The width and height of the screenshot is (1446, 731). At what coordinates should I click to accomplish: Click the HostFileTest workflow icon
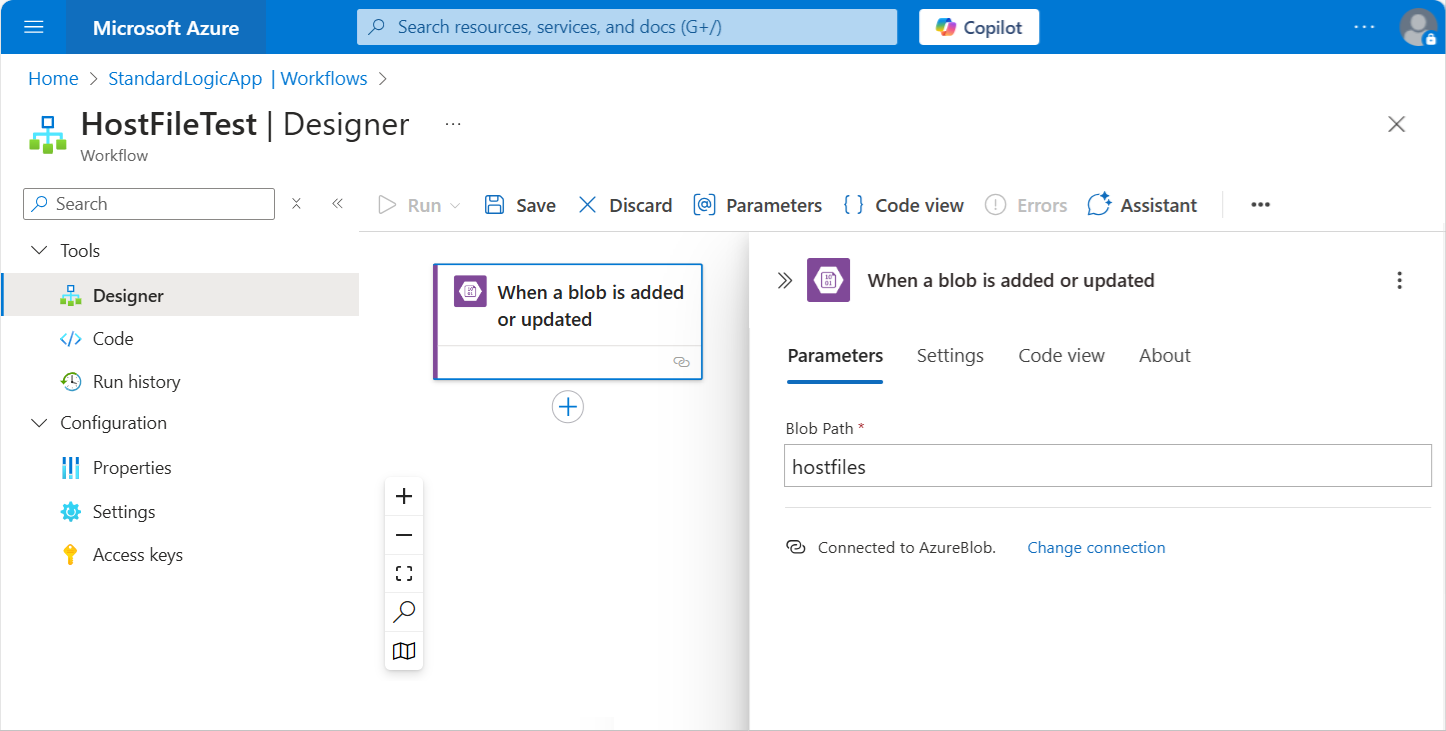coord(48,133)
